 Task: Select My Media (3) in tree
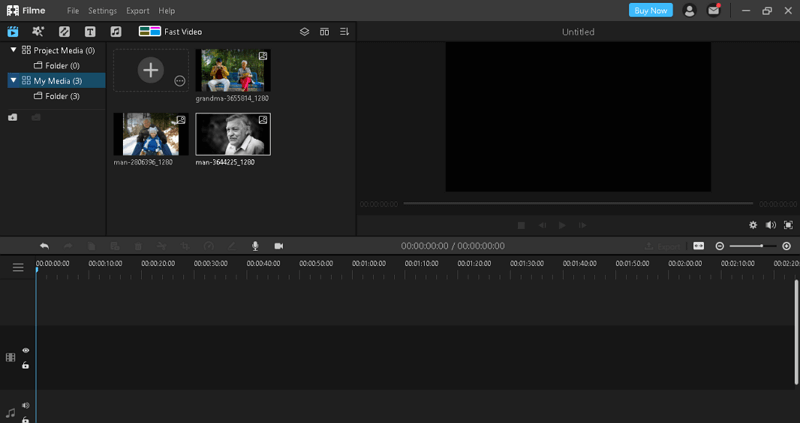coord(57,81)
